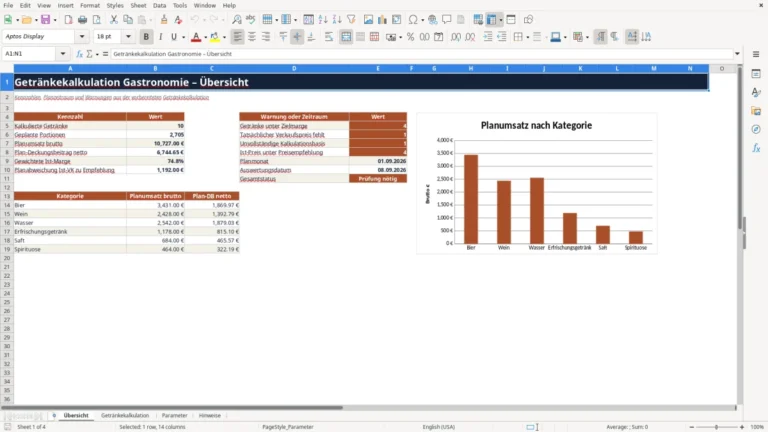The width and height of the screenshot is (768, 432).
Task: Click the Select All corner button
Action: 7,69
